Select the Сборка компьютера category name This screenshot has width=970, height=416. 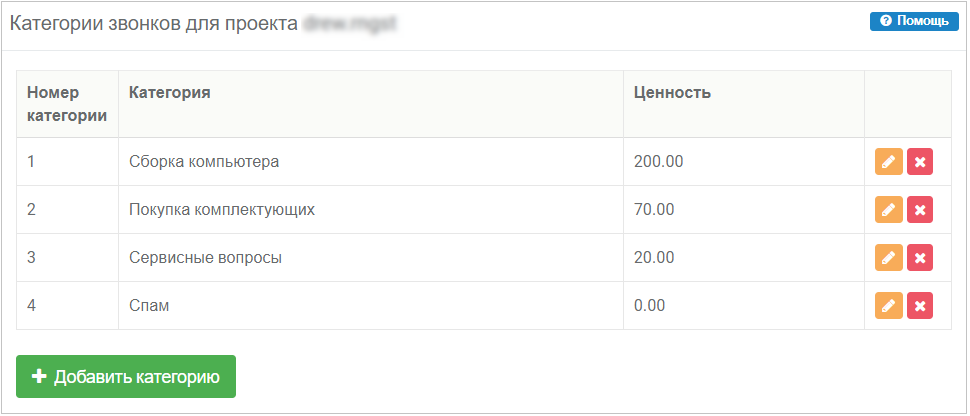tap(204, 162)
